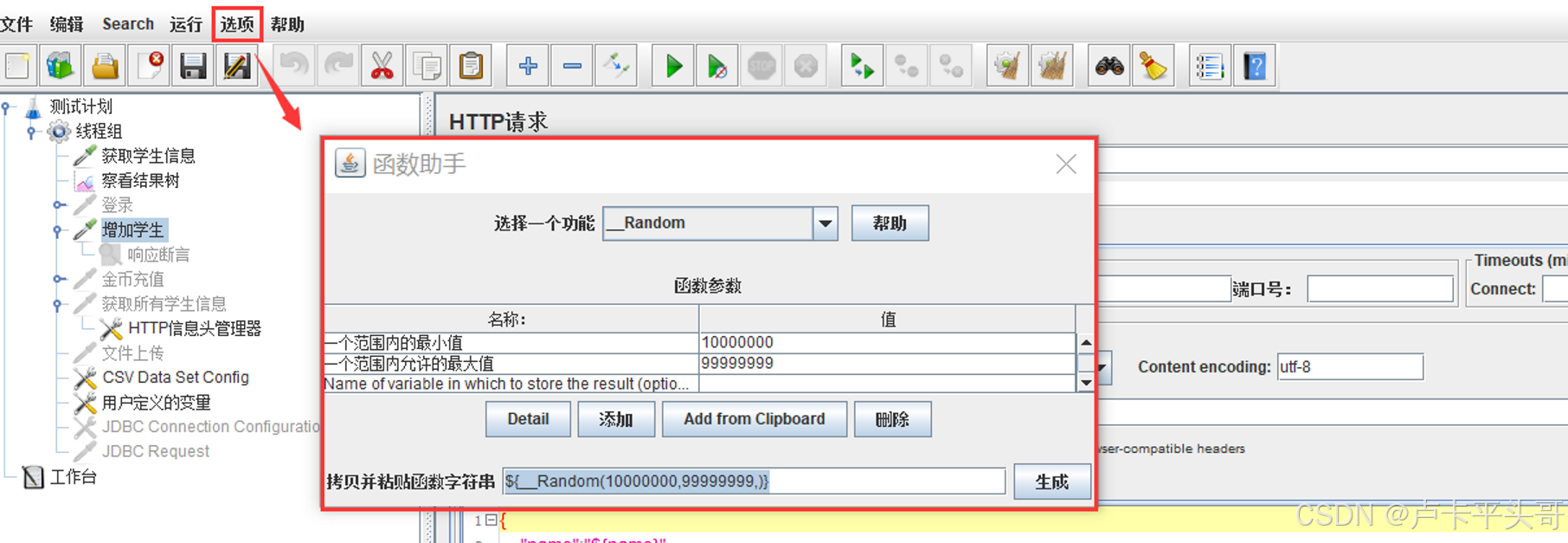Screen dimensions: 1568x543
Task: Collapse the 获取所有学生信息 tree node
Action: [x=58, y=304]
